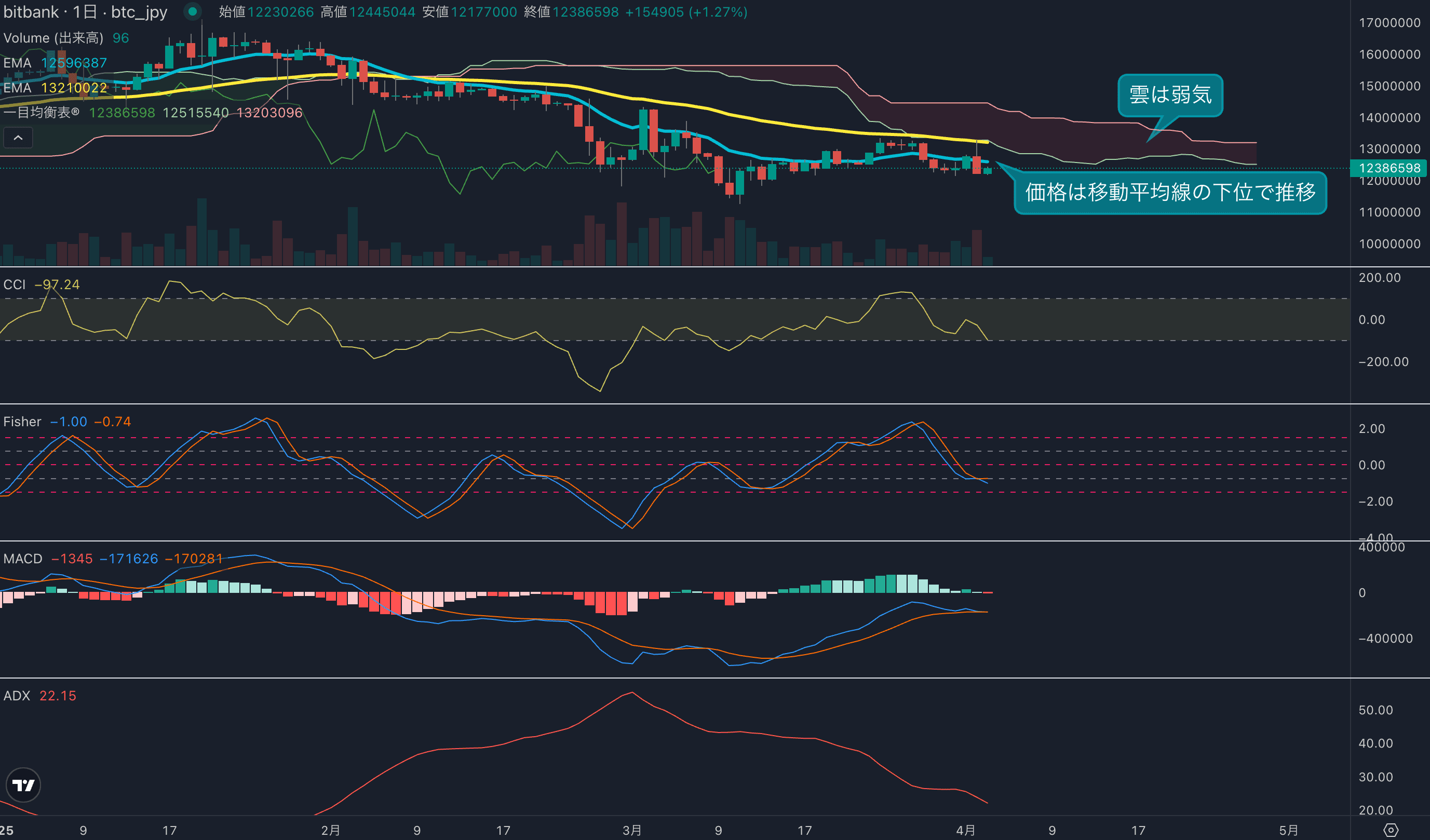Click the CCI indicator label
Screen dimensions: 1430x840
[x=15, y=284]
